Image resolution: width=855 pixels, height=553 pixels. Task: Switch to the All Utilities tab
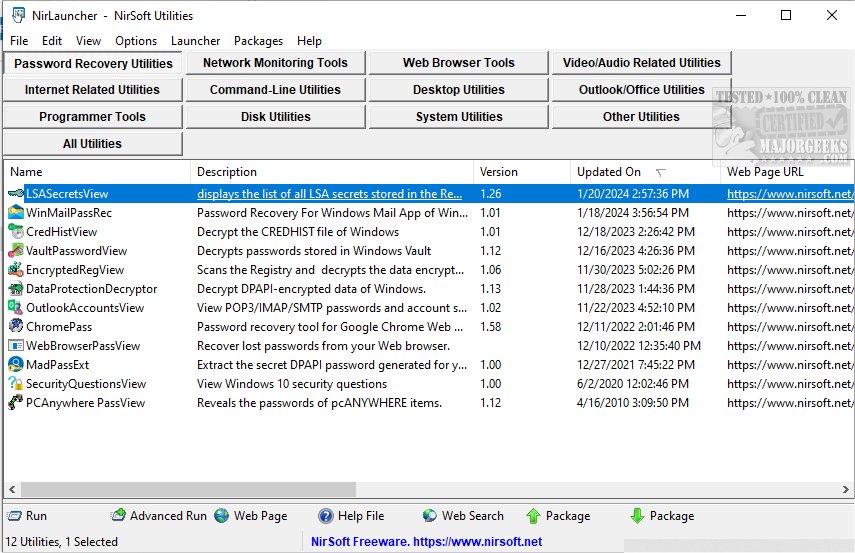pyautogui.click(x=92, y=144)
